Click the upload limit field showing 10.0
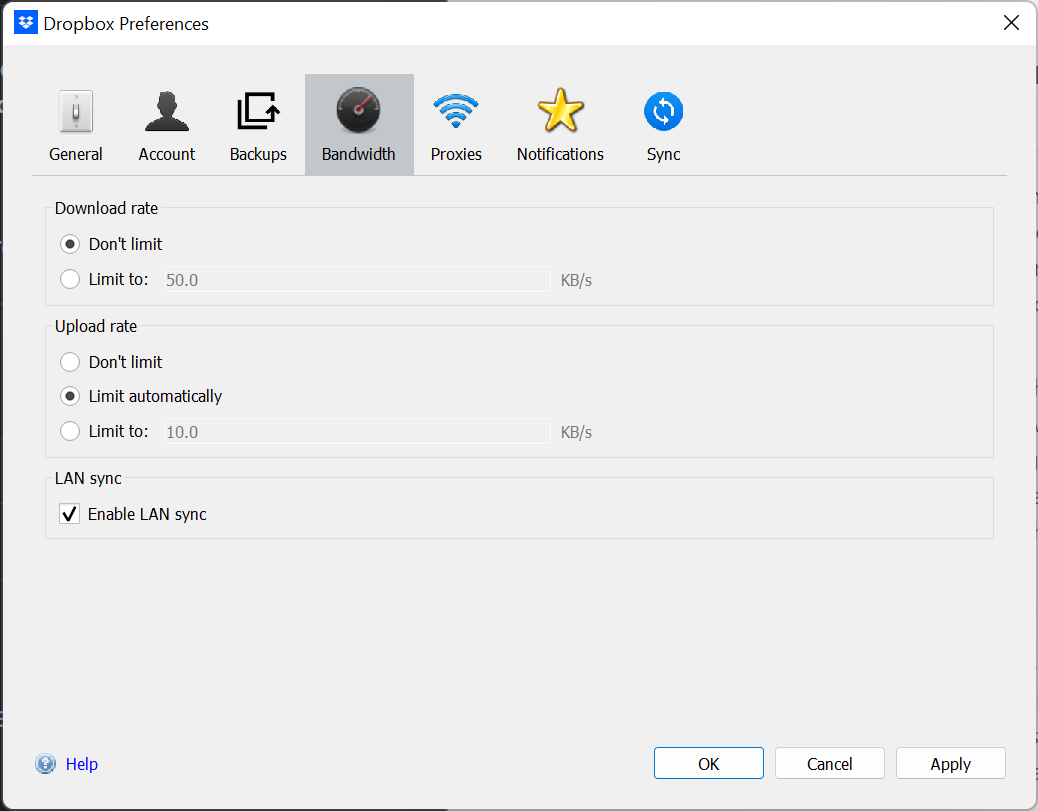 tap(357, 432)
